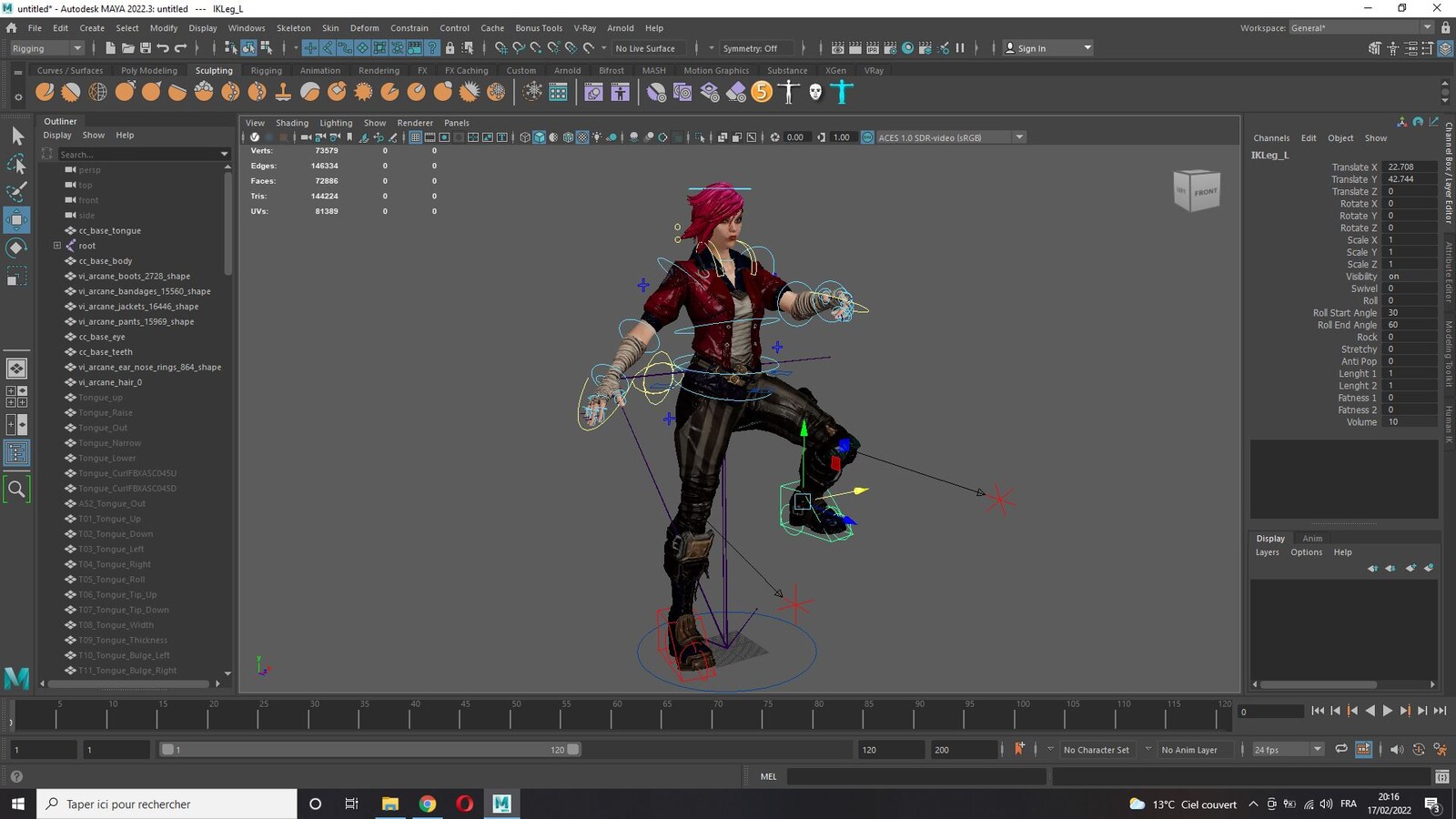
Task: Click the cyan T-pose figure shelf icon
Action: point(843,91)
